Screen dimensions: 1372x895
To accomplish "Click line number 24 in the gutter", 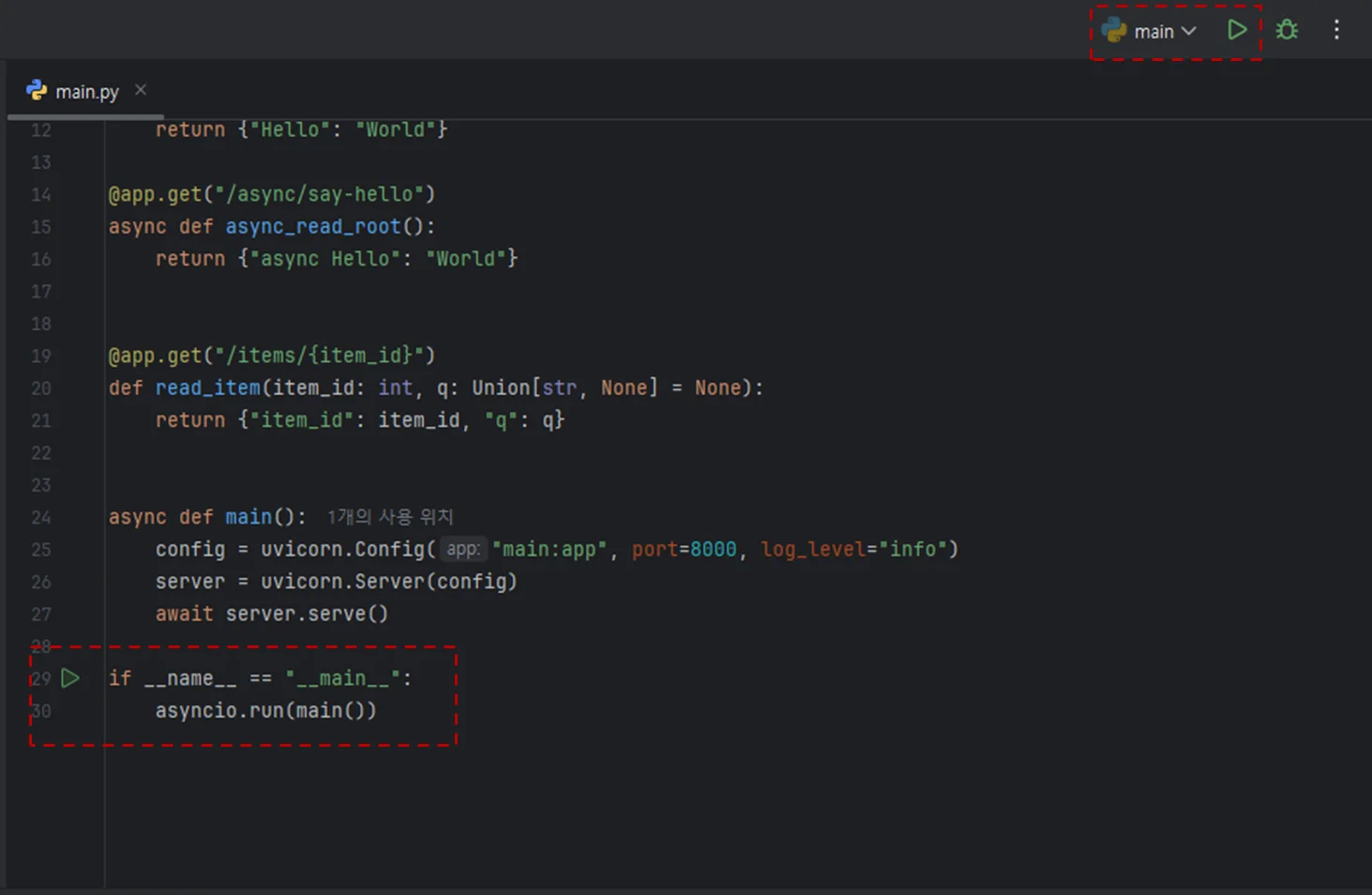I will coord(41,517).
